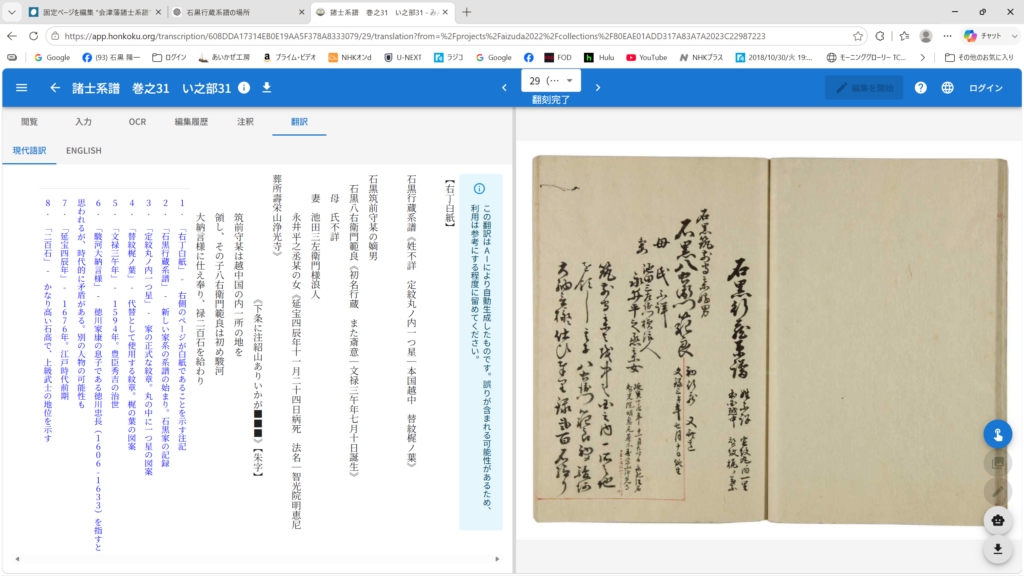This screenshot has width=1024, height=576.
Task: Go back with the app header arrow
Action: [55, 88]
